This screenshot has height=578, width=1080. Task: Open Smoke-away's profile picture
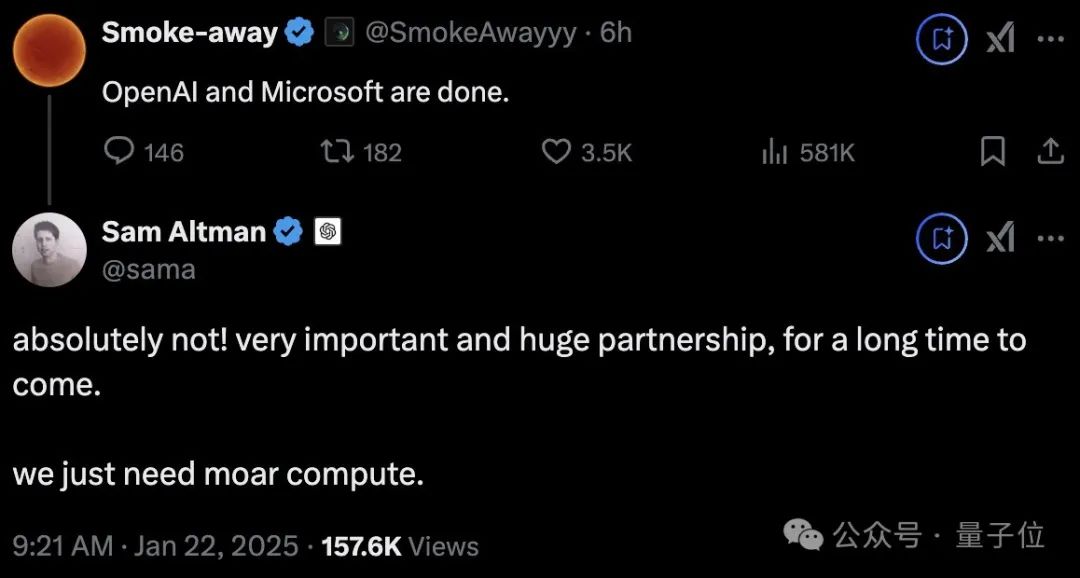pos(49,50)
